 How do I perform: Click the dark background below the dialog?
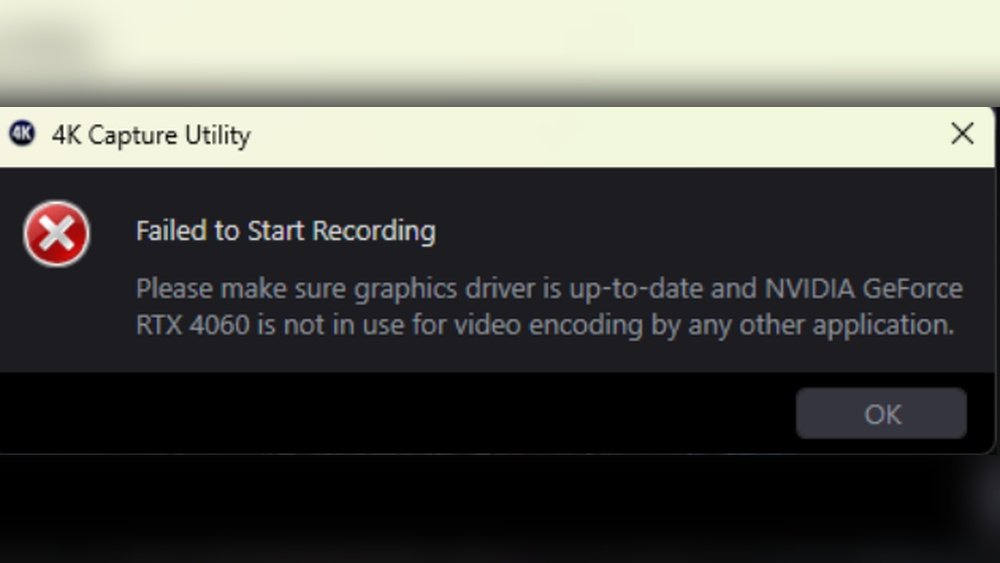point(500,510)
